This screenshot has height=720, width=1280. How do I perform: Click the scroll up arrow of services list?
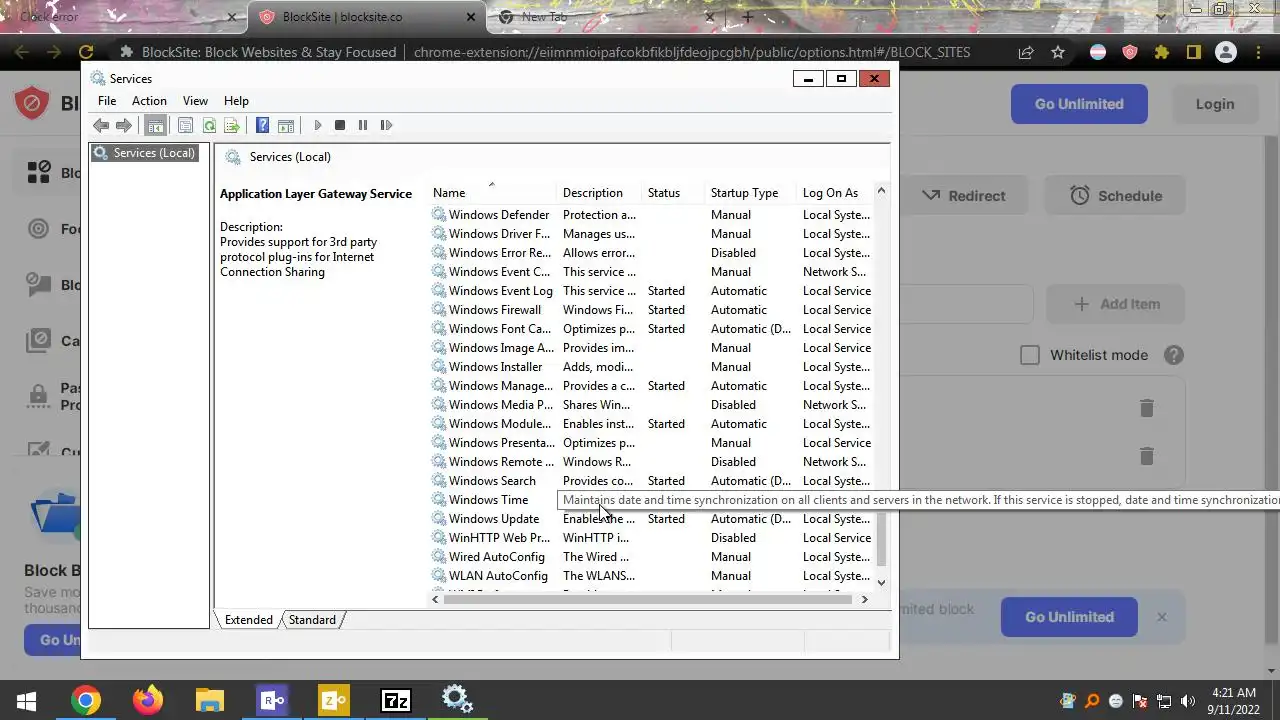(881, 191)
